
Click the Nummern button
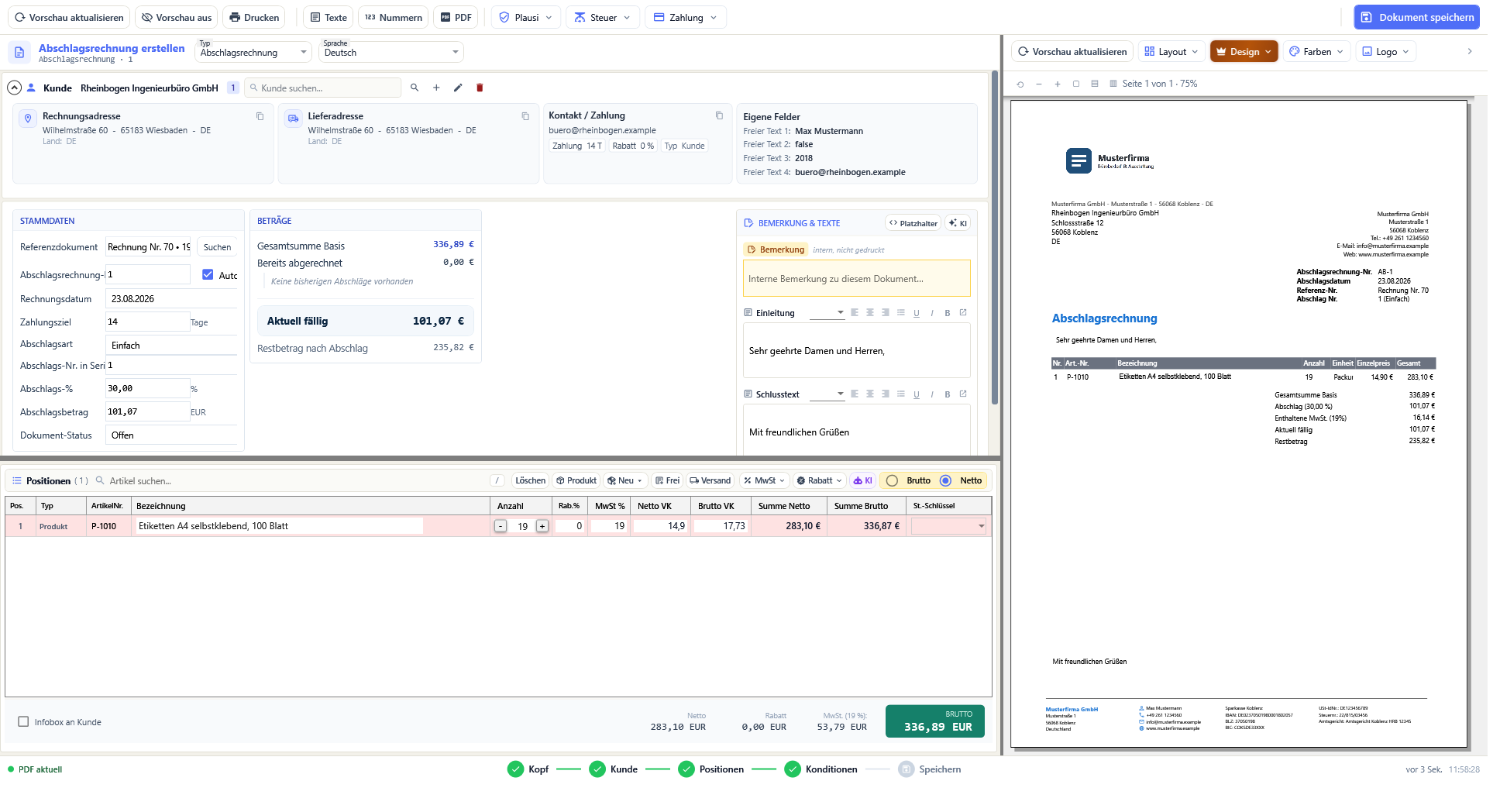pos(394,17)
